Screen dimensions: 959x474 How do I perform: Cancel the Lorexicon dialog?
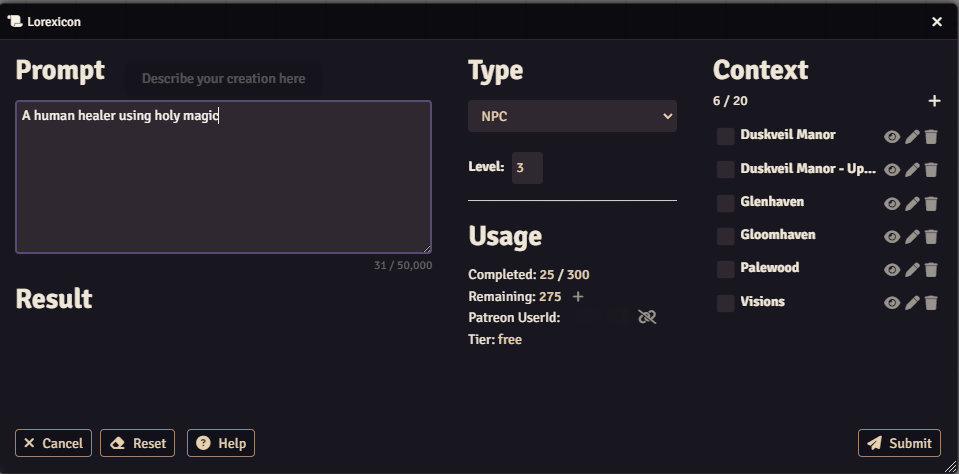[x=53, y=443]
